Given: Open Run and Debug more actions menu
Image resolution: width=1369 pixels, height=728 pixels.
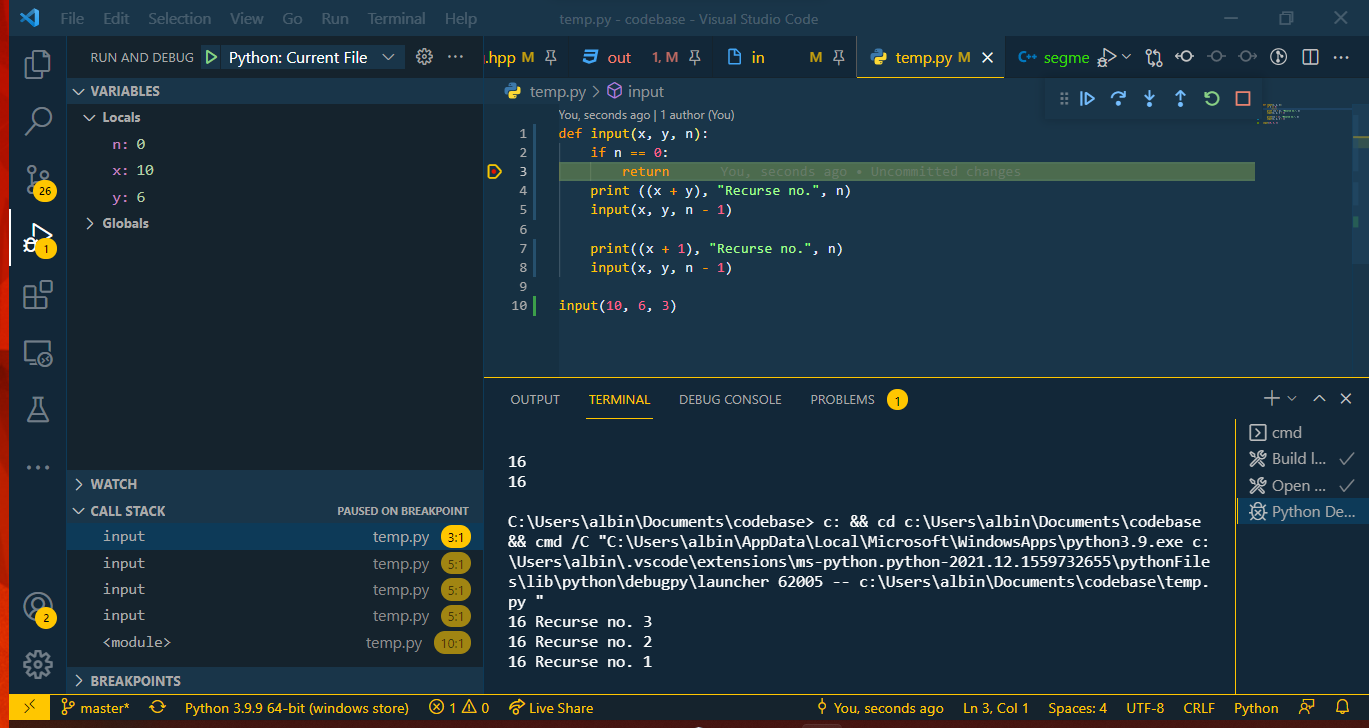Looking at the screenshot, I should click(x=456, y=57).
